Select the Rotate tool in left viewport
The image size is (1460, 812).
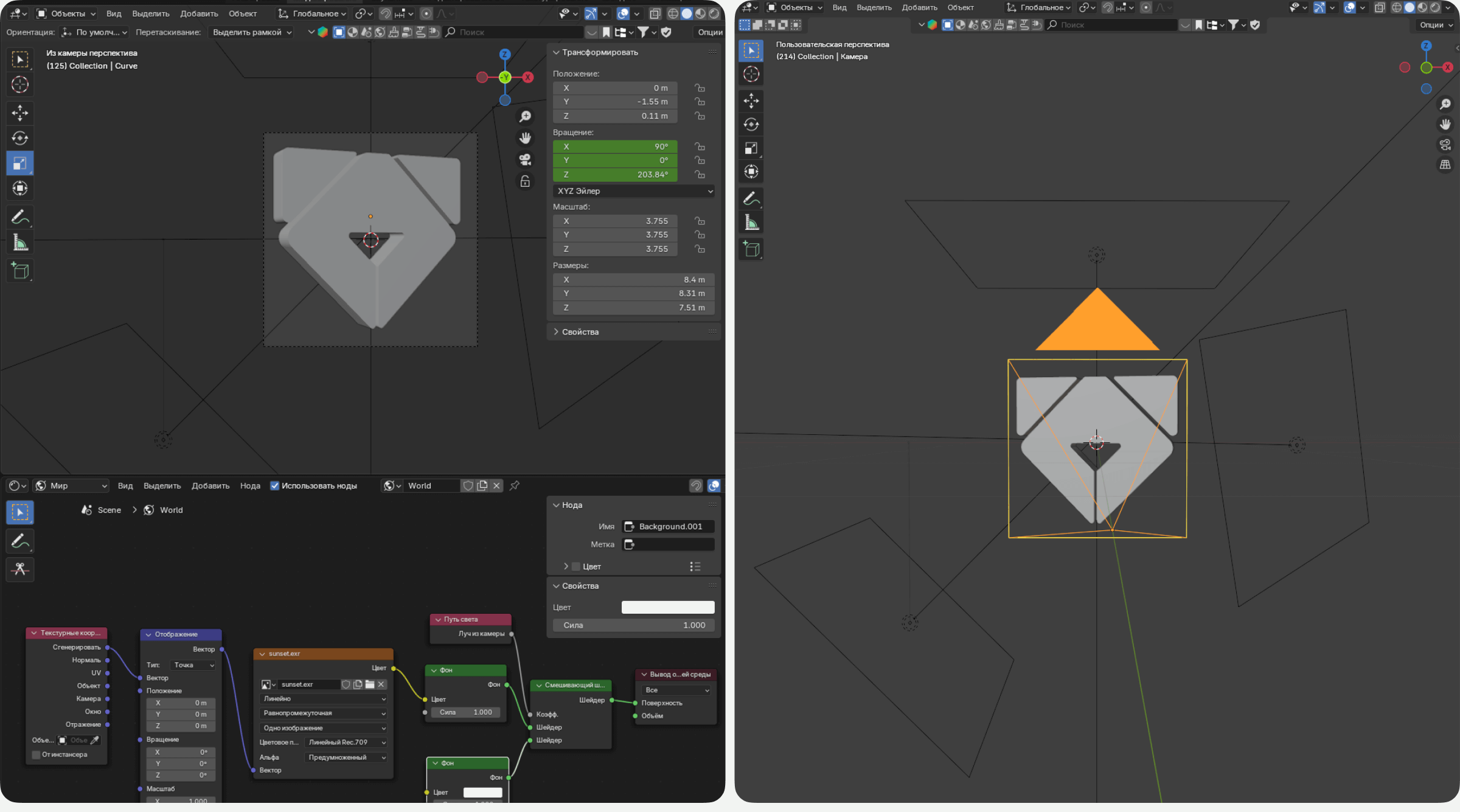(x=20, y=138)
